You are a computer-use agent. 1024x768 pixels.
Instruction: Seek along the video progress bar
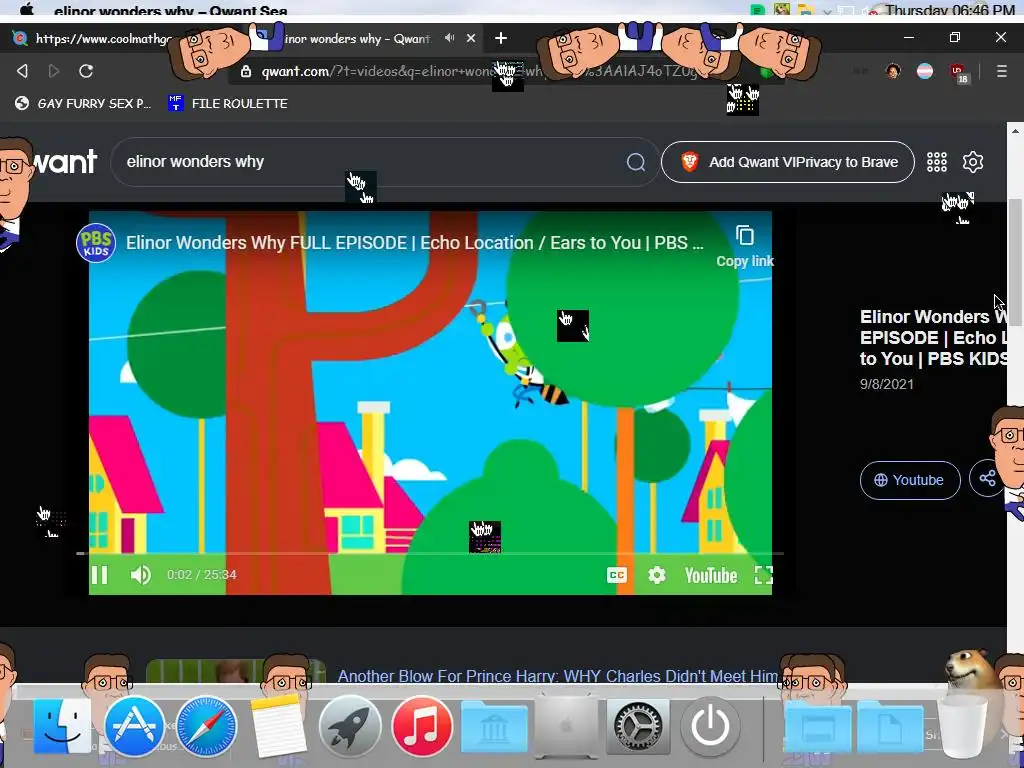click(430, 553)
